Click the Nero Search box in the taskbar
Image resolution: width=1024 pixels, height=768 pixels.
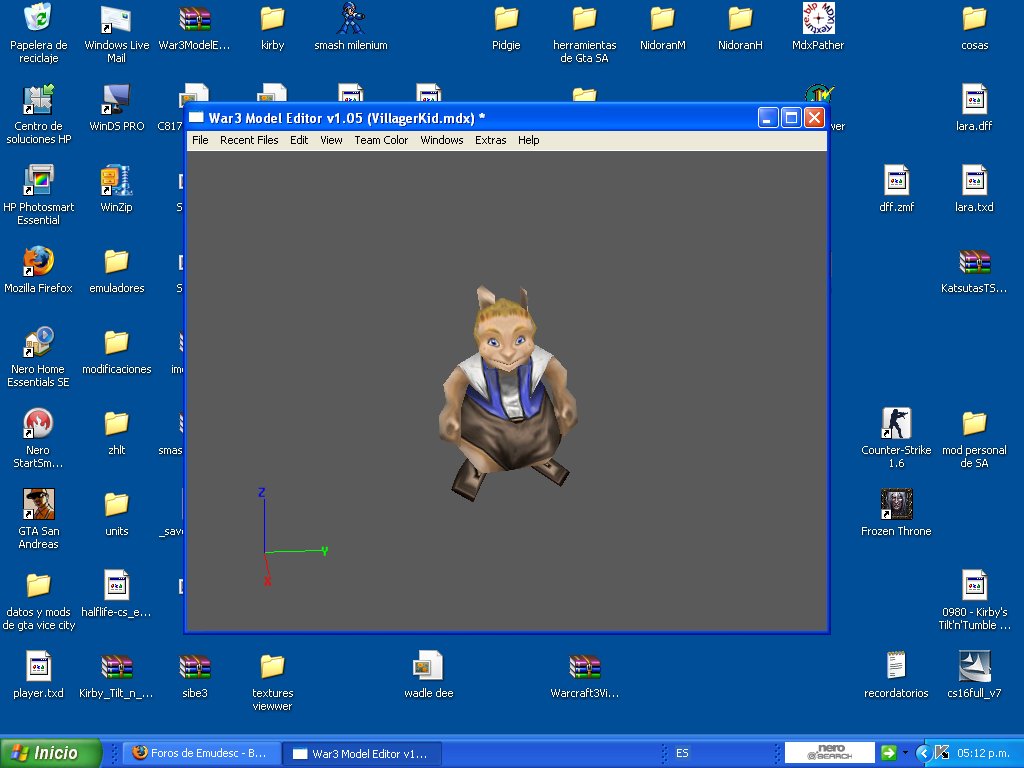pyautogui.click(x=829, y=752)
